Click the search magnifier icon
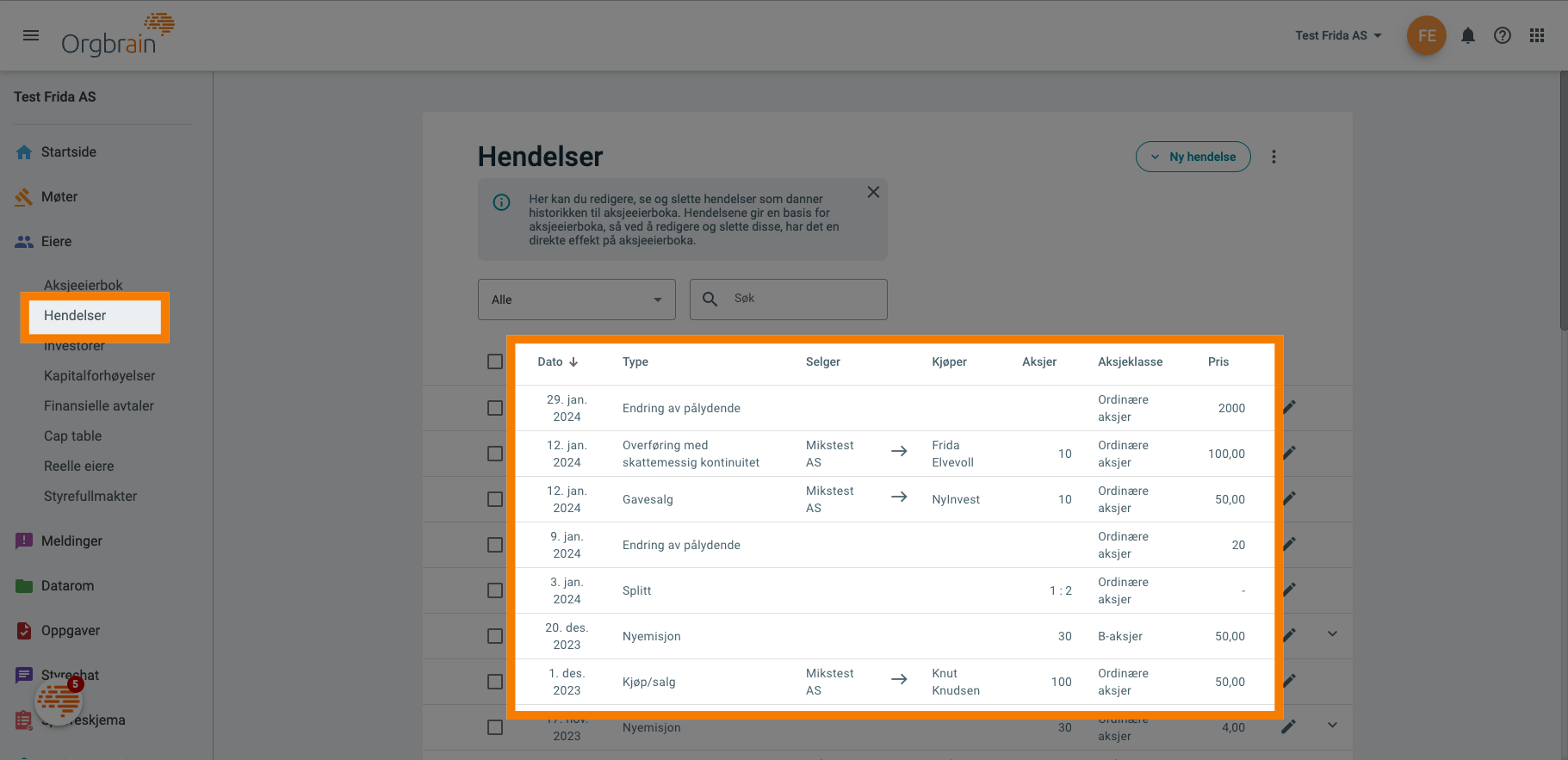This screenshot has height=760, width=1568. 710,300
